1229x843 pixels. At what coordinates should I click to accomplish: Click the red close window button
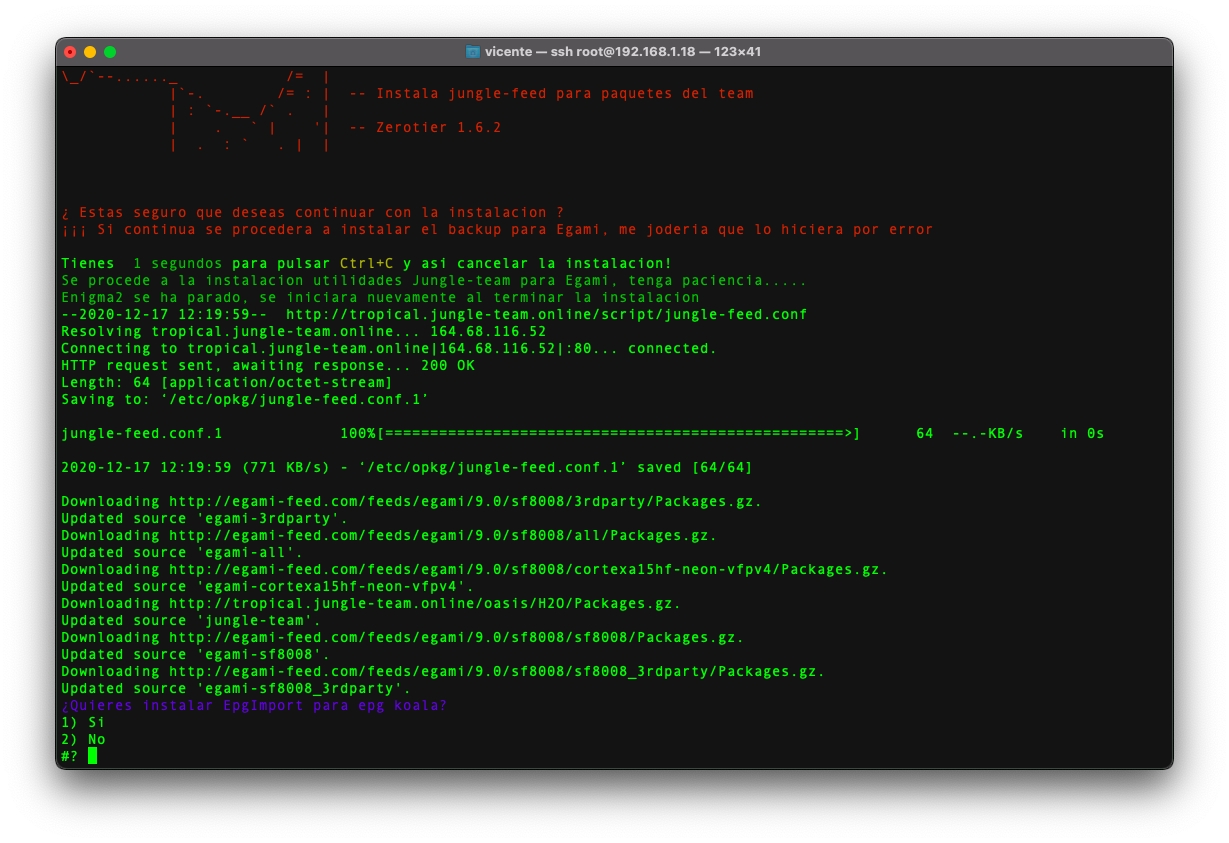click(70, 52)
